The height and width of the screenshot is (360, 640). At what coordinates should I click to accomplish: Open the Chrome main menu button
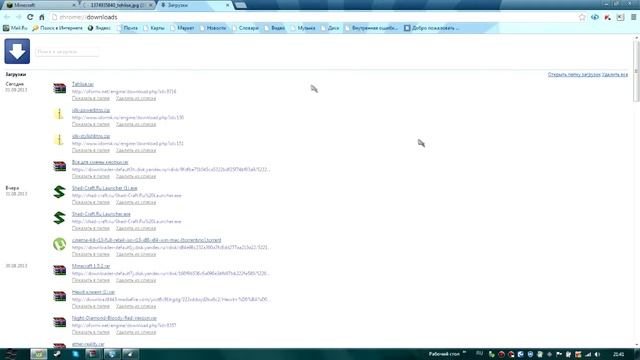pos(633,17)
